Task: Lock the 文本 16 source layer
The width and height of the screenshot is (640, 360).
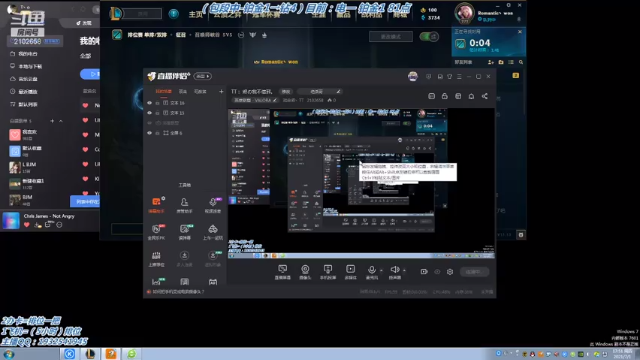Action: [x=158, y=103]
